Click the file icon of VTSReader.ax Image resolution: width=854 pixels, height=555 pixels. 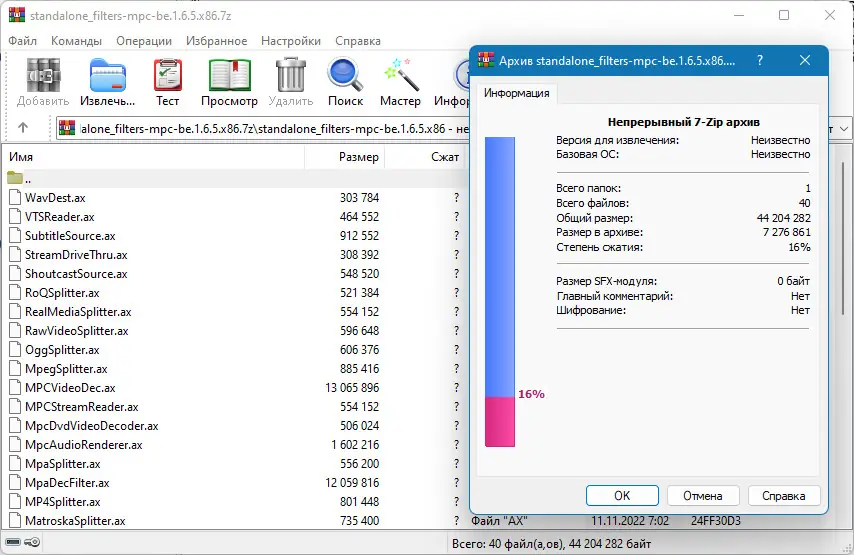coord(15,216)
